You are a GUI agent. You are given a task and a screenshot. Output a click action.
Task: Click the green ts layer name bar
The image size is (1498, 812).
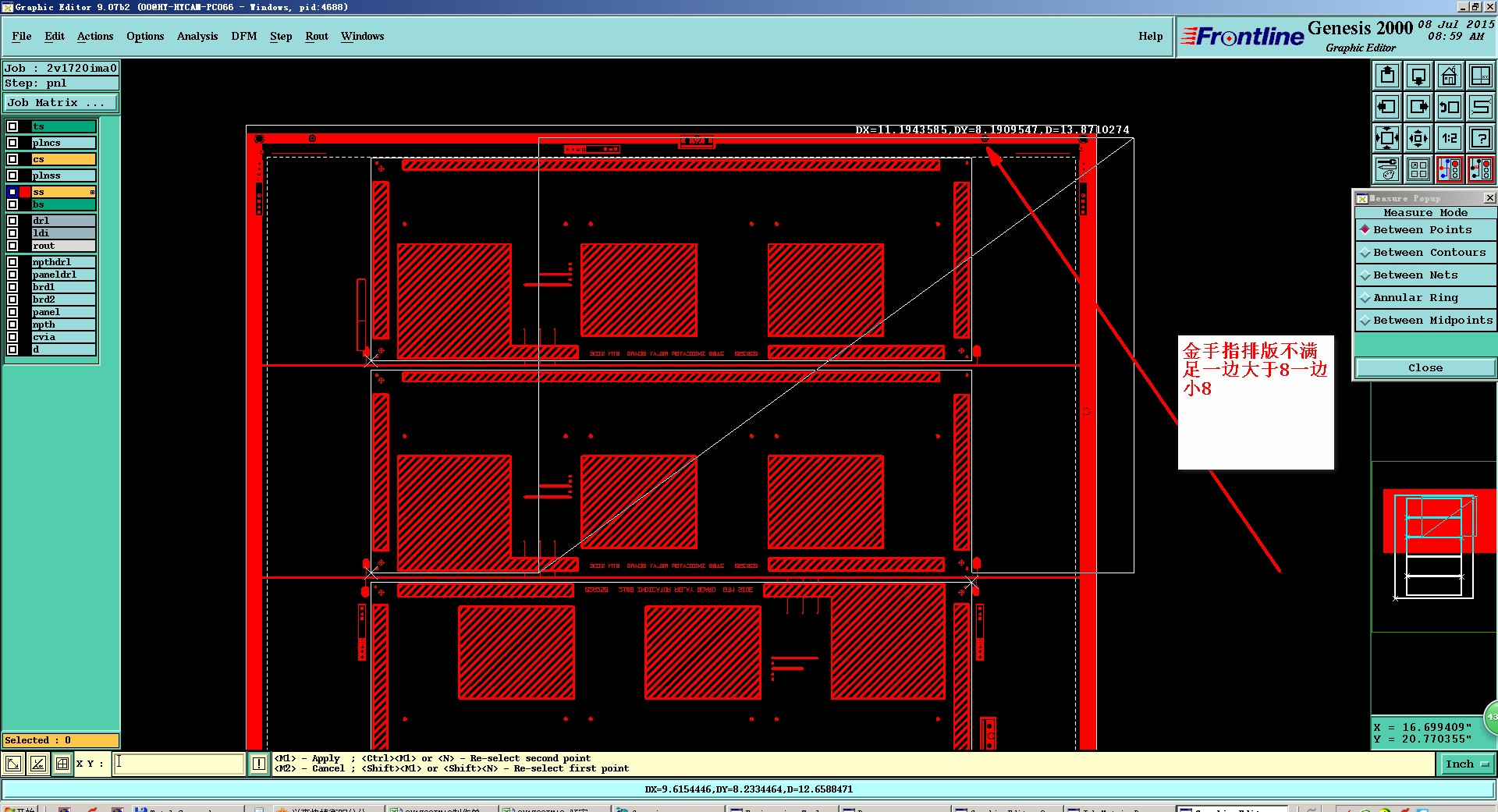[64, 126]
